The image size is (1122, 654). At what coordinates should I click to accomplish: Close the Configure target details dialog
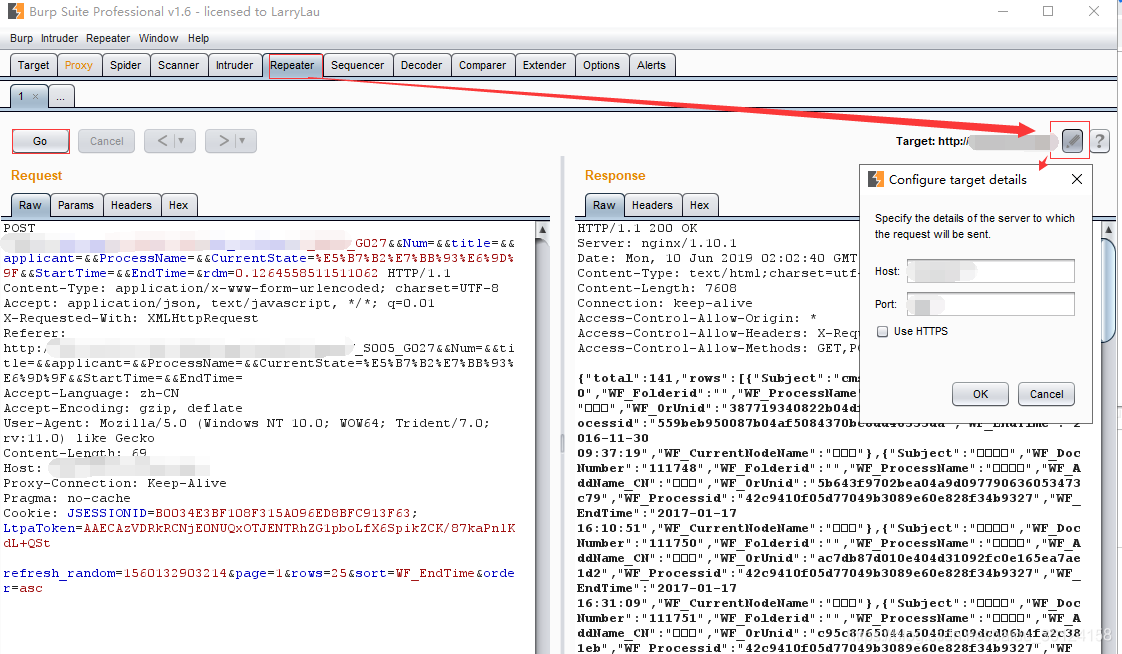[x=1077, y=180]
